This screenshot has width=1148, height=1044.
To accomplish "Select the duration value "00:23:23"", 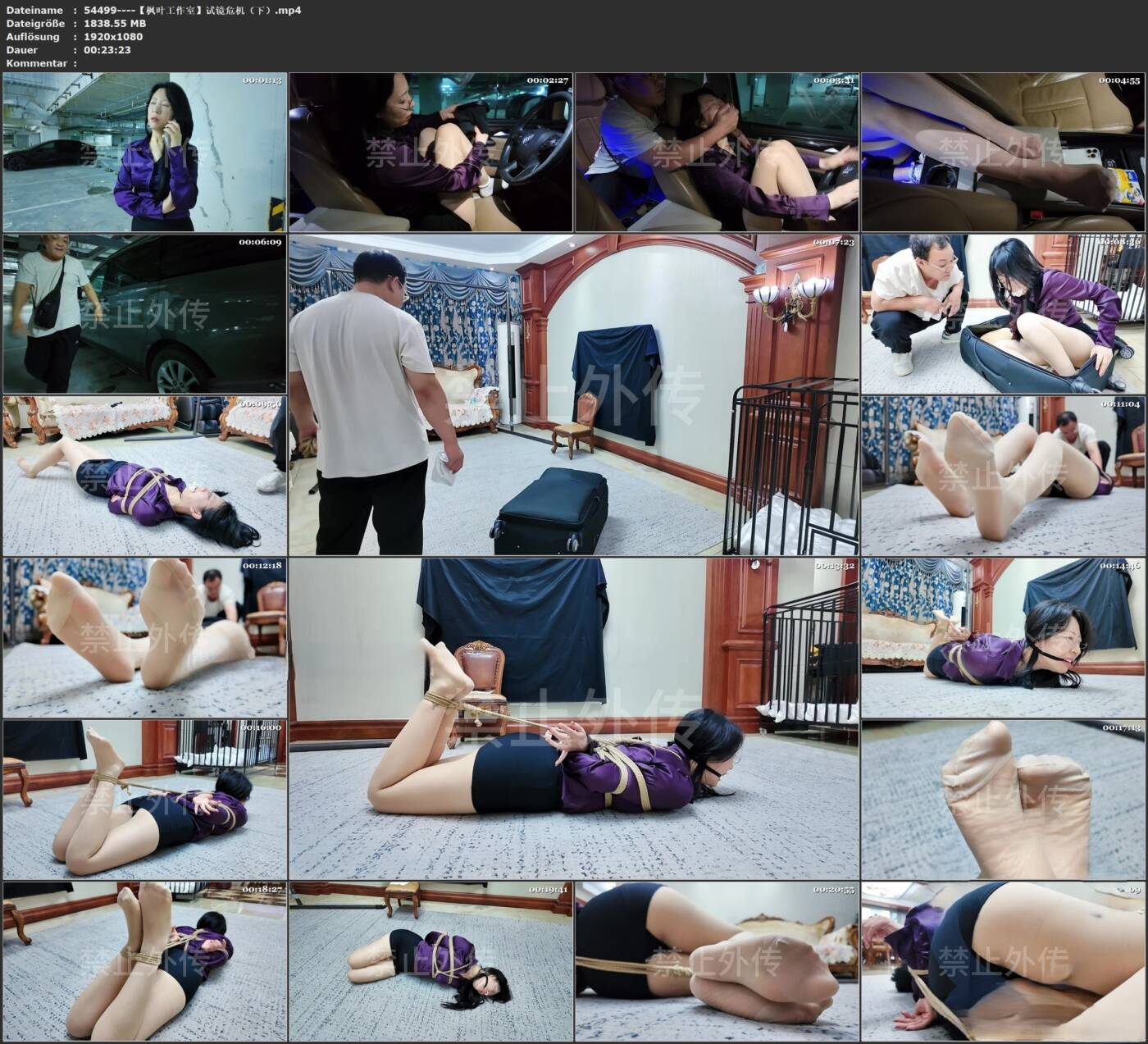I will 107,50.
